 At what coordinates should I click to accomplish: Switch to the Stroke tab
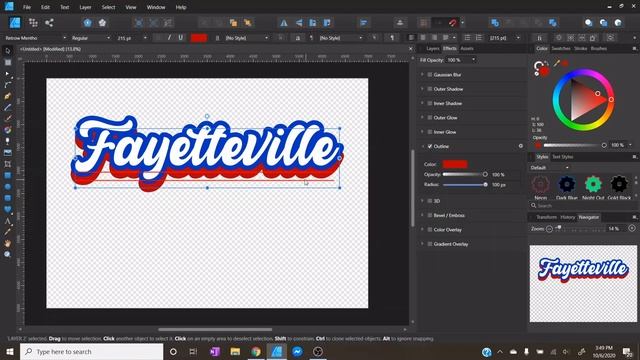click(580, 49)
